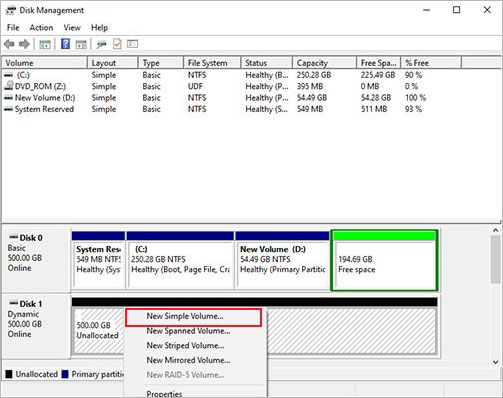Select the DVD_ROM (Z:) disc icon
The width and height of the screenshot is (503, 398).
pos(9,86)
